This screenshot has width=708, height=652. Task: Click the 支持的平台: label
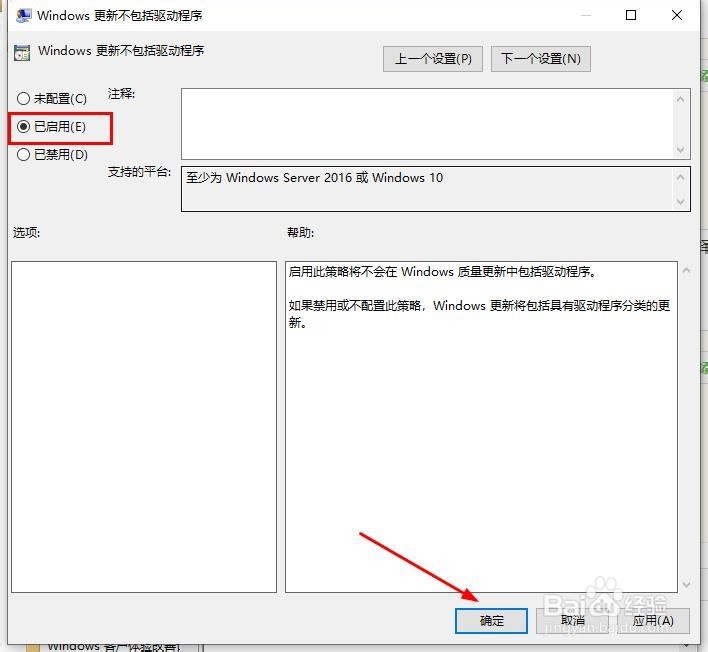[x=139, y=172]
